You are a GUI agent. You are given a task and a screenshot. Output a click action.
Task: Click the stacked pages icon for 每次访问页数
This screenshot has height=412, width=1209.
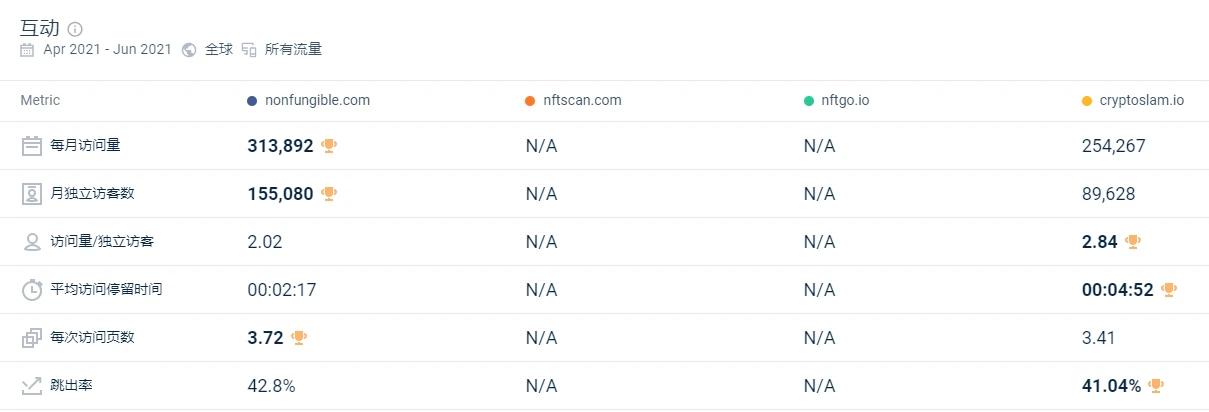32,338
